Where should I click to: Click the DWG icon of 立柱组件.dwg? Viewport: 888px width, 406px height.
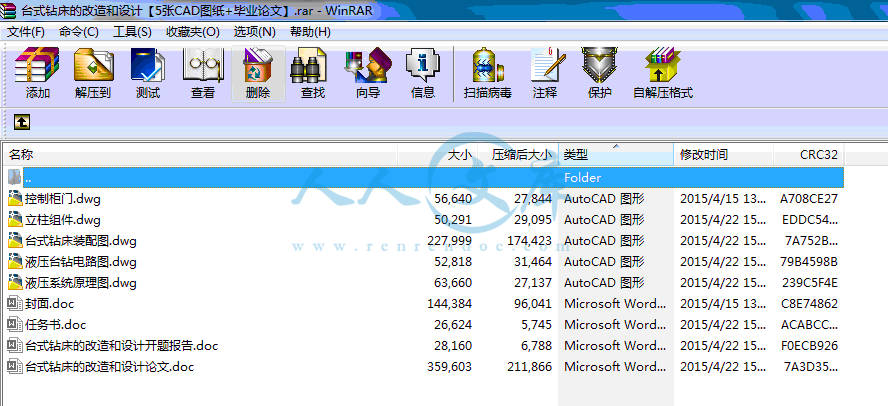click(15, 220)
